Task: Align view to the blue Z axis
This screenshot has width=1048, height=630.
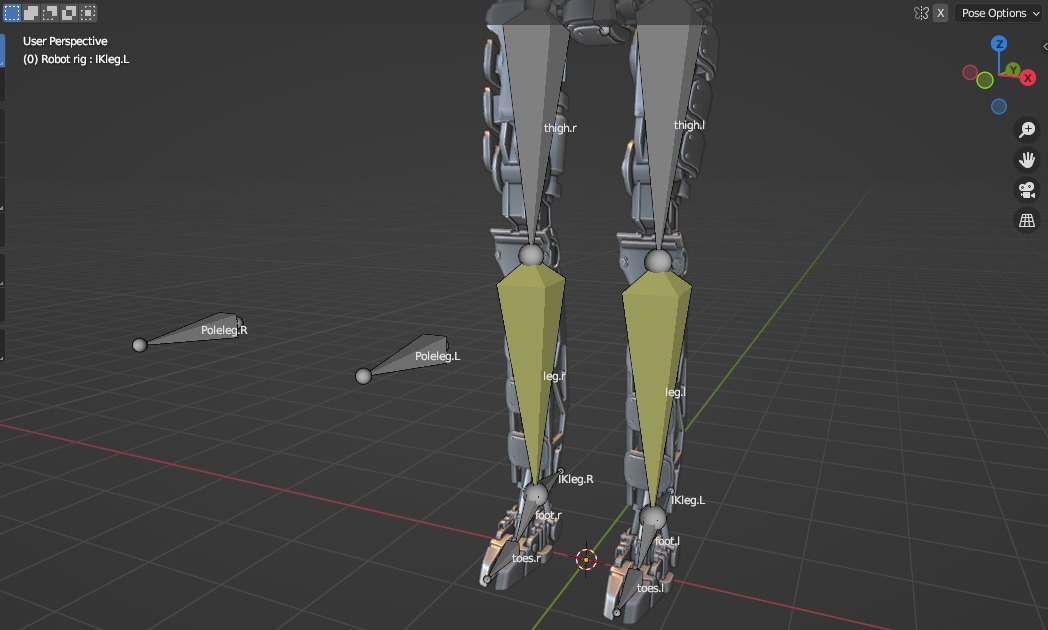Action: pyautogui.click(x=999, y=44)
